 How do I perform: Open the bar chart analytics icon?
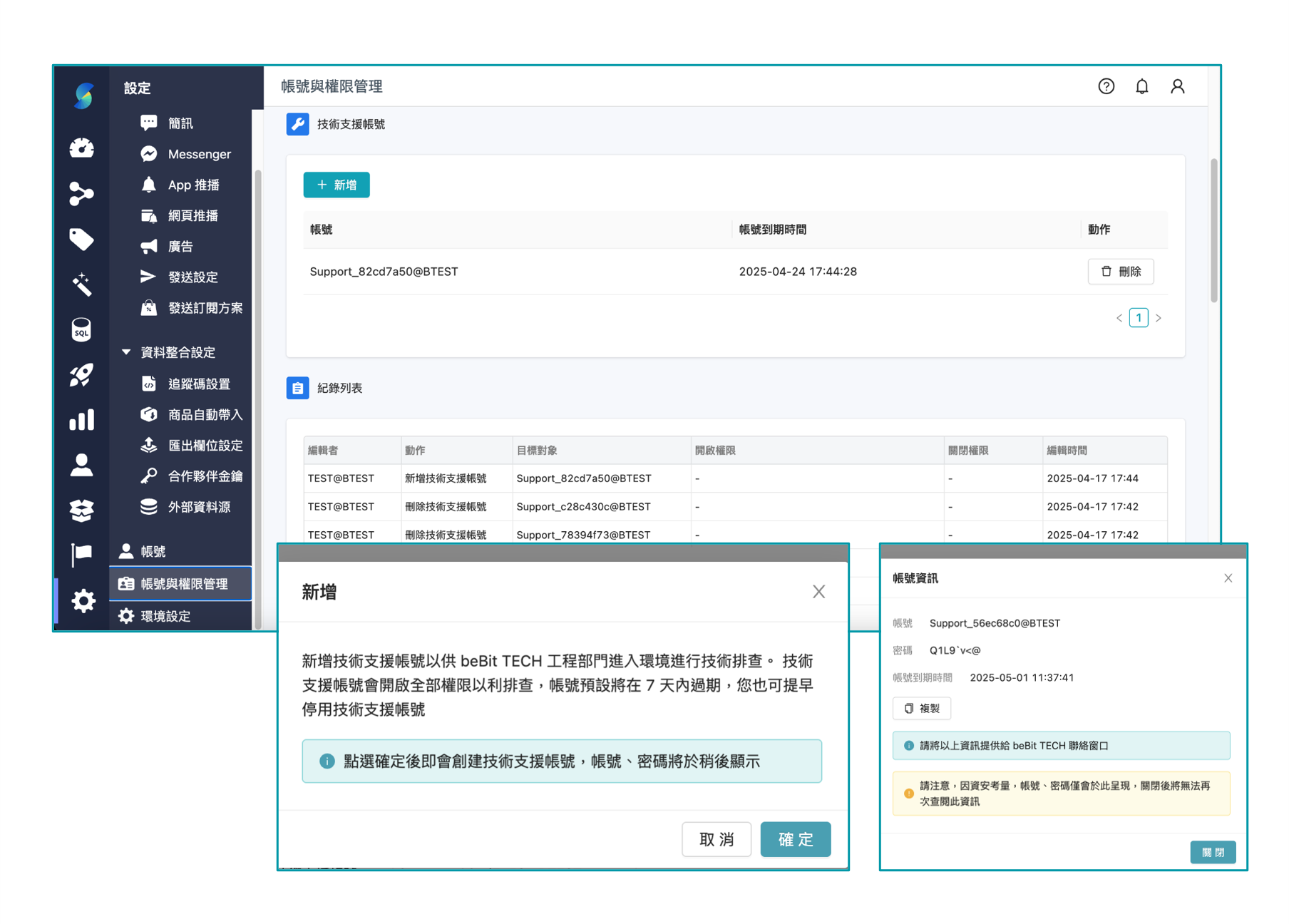click(x=83, y=421)
